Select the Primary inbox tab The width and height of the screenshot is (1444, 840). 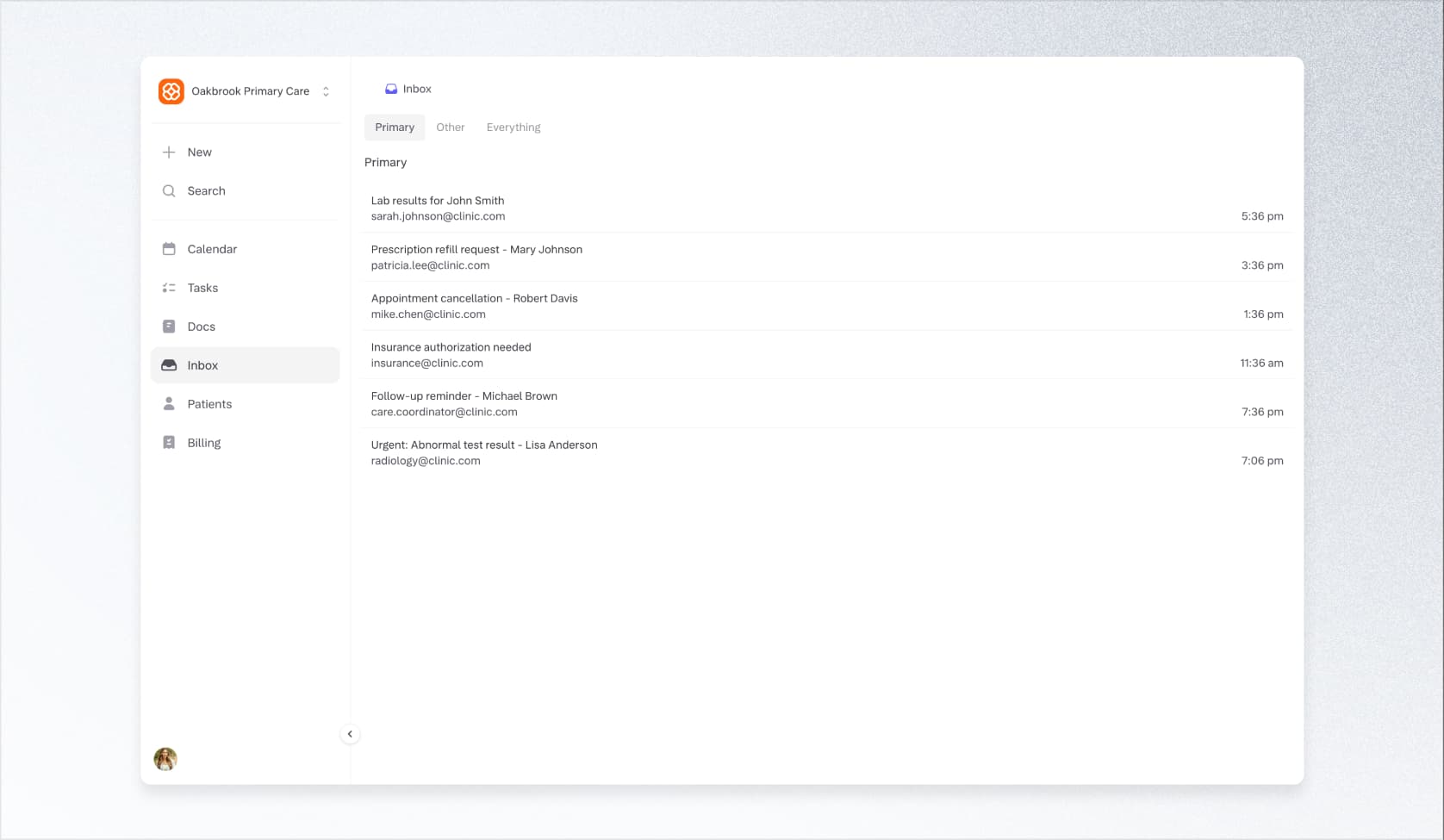[395, 128]
